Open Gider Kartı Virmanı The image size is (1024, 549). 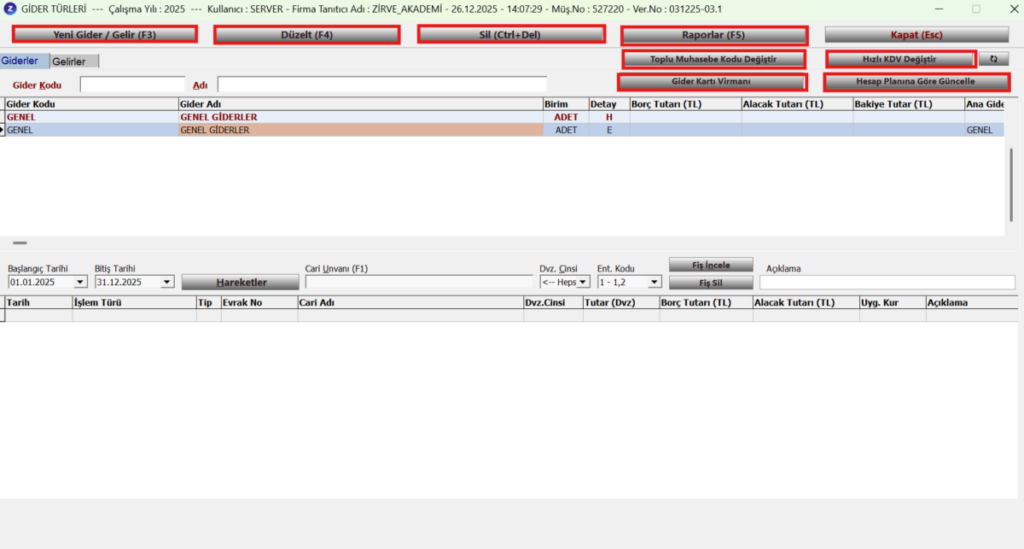[x=712, y=82]
